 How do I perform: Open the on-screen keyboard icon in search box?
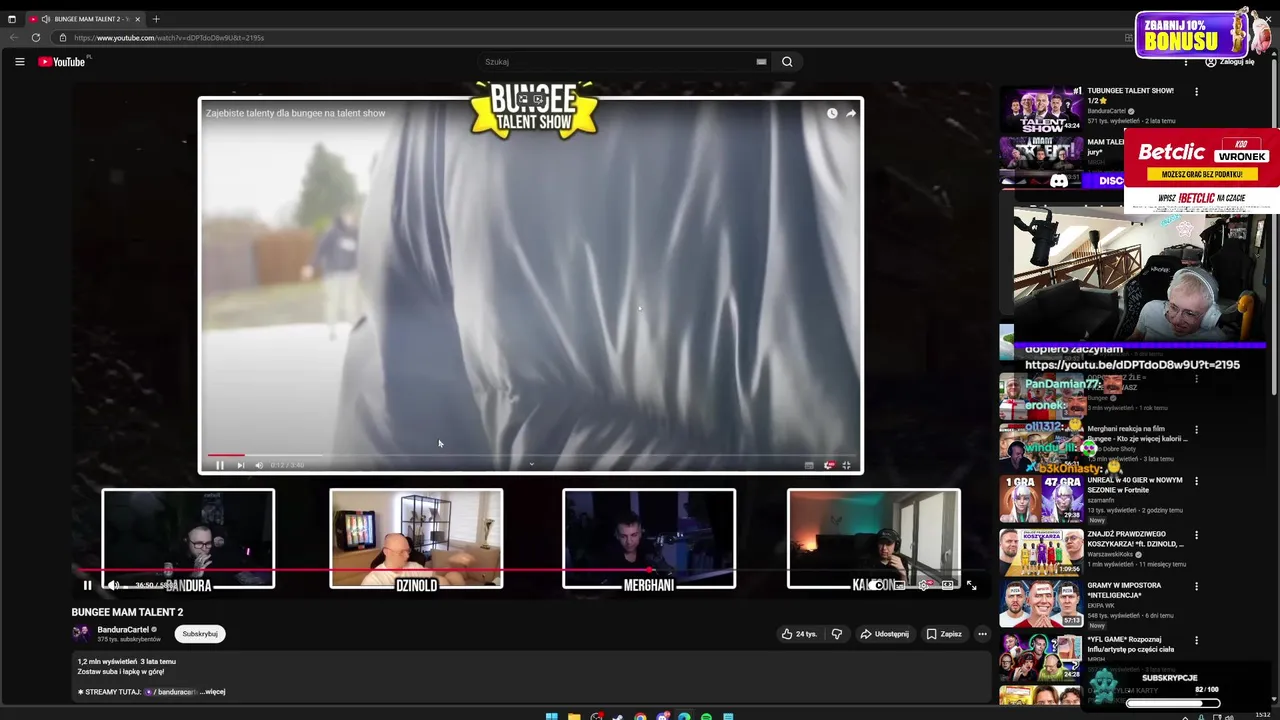(761, 62)
